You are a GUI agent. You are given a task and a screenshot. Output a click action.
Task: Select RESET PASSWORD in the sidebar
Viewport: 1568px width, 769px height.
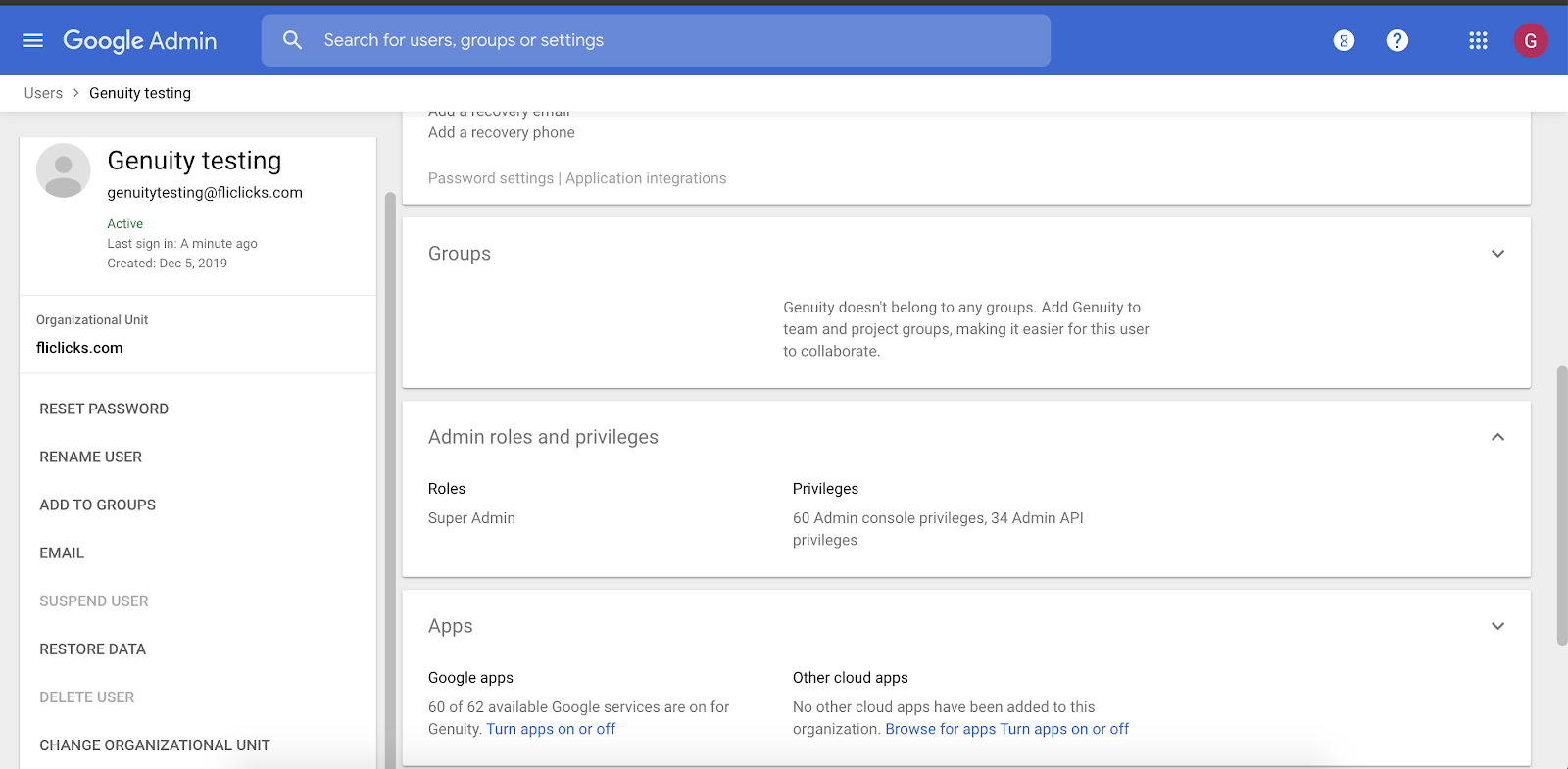click(x=104, y=409)
